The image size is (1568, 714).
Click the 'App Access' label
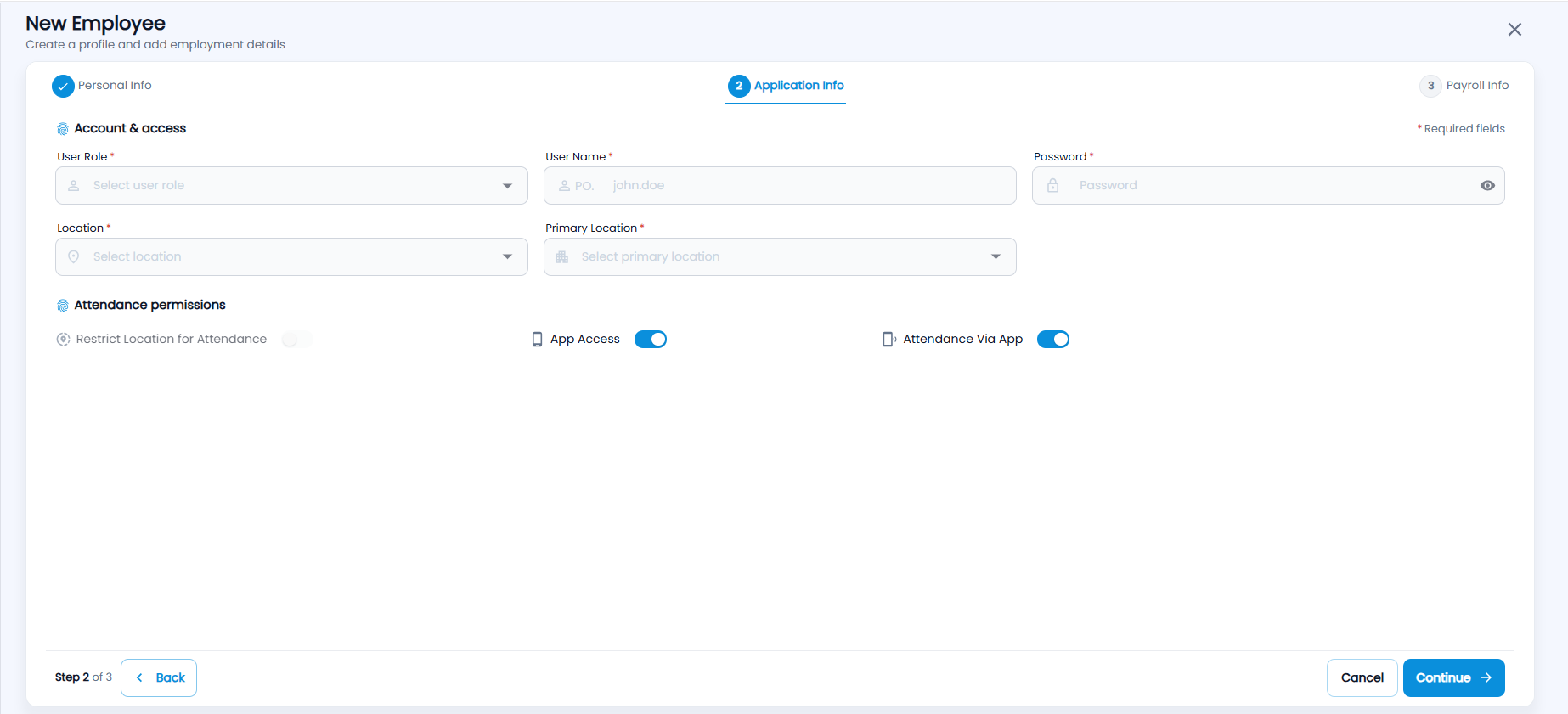coord(585,339)
